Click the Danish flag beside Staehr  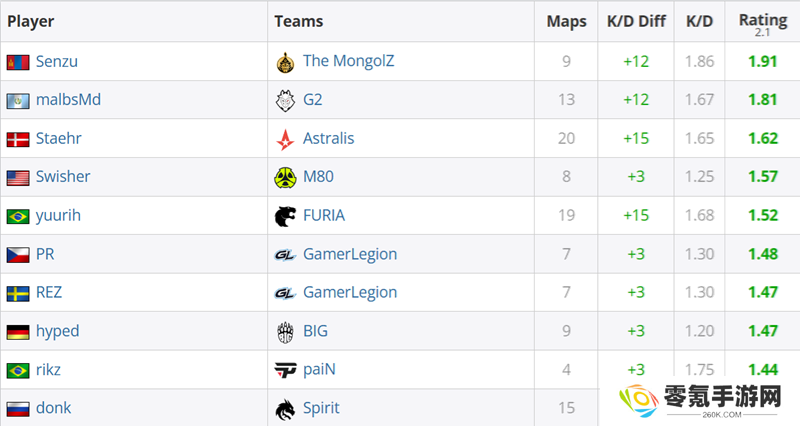click(x=18, y=139)
